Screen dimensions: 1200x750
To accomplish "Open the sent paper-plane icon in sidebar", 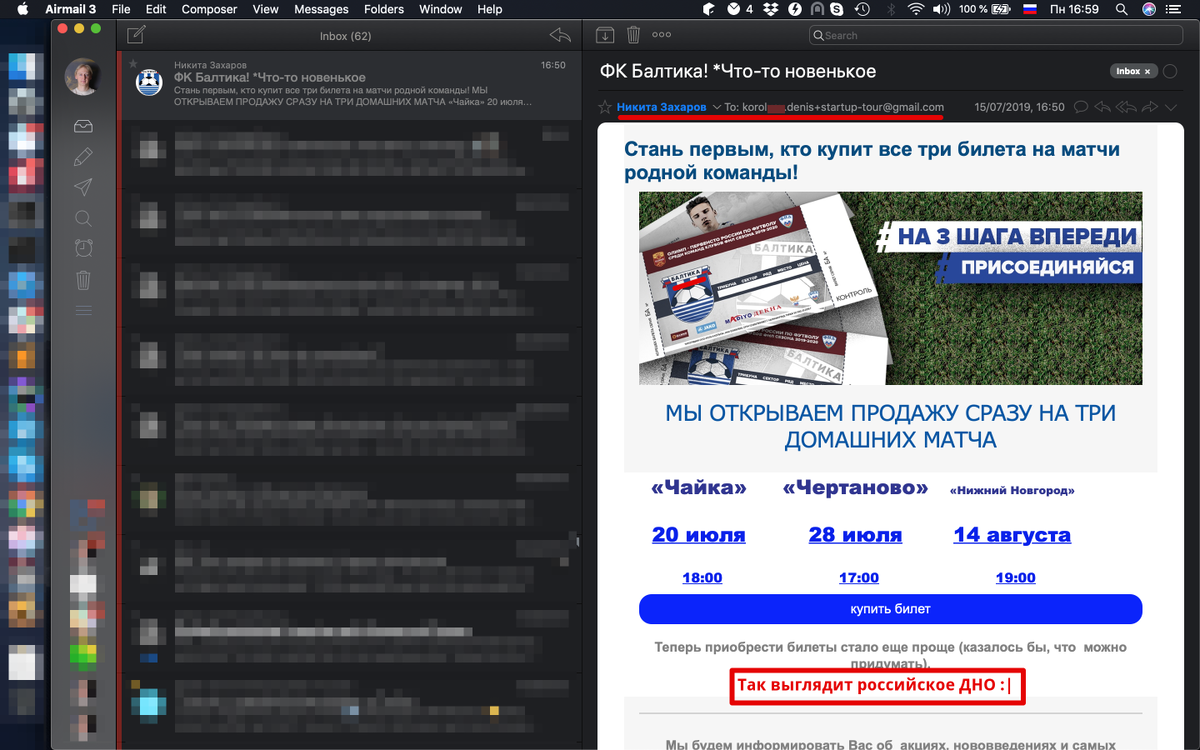I will pos(84,187).
